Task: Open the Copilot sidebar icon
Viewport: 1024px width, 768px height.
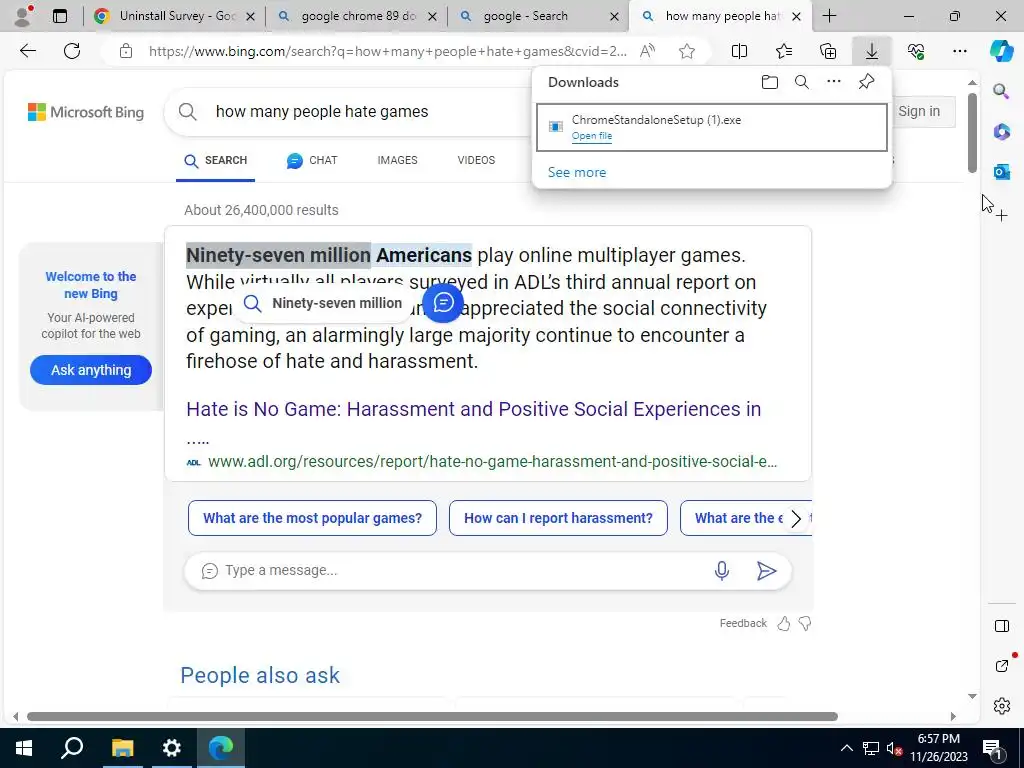Action: pos(1001,51)
